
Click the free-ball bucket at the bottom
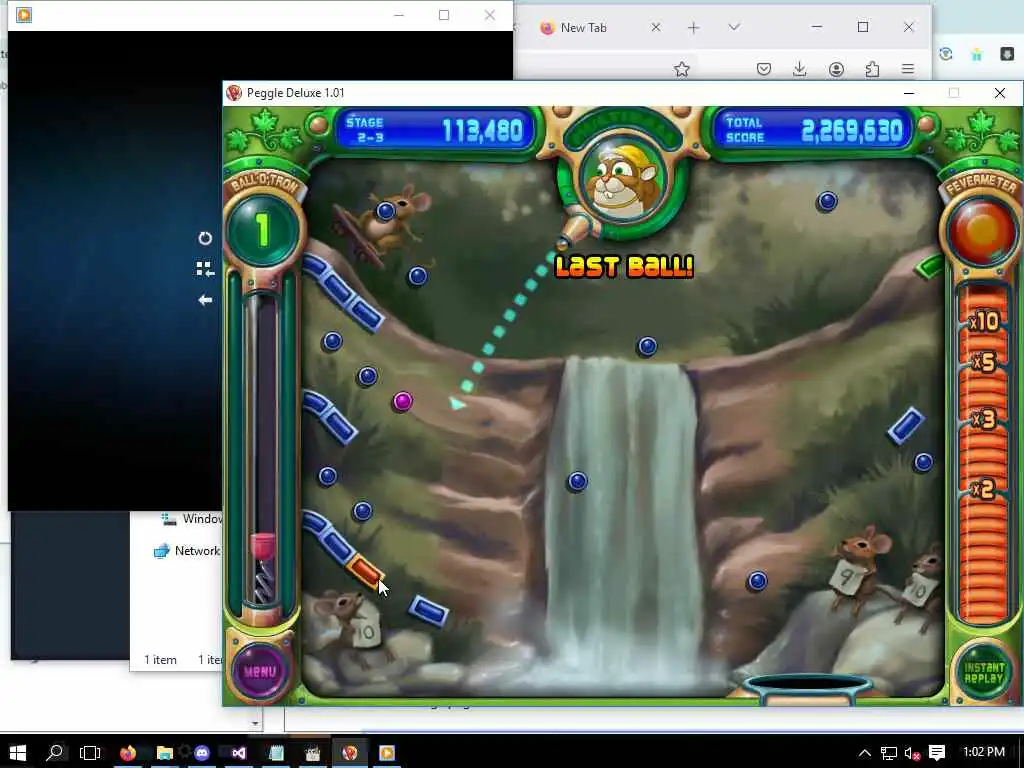[x=808, y=688]
